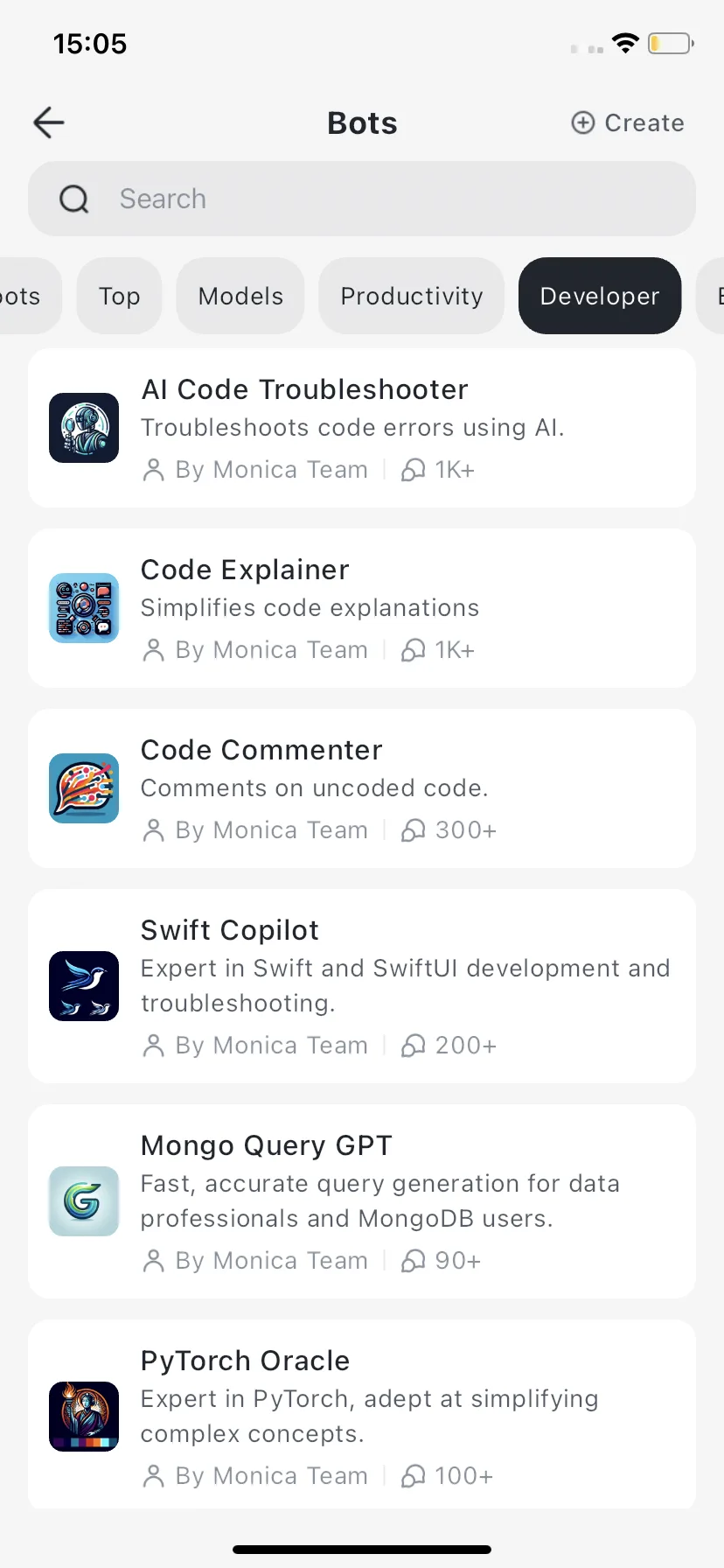Tap the Code Commenter speech-bubble icon
The image size is (724, 1568).
click(84, 788)
